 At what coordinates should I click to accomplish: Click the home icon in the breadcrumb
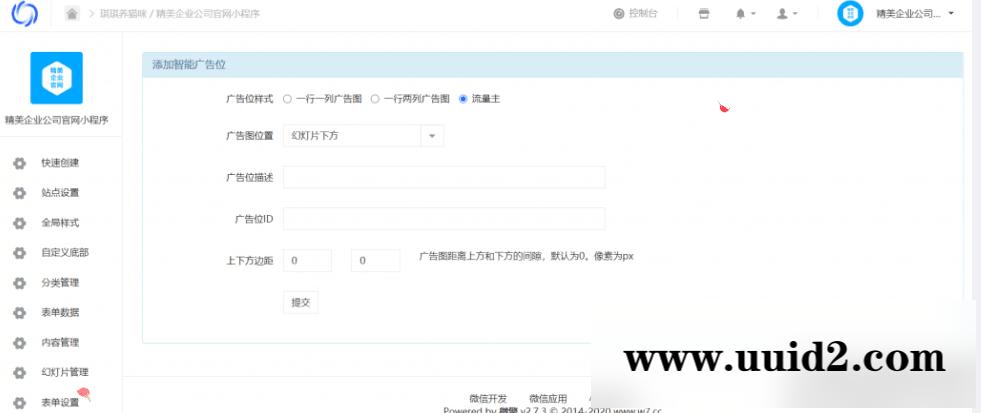pyautogui.click(x=72, y=14)
